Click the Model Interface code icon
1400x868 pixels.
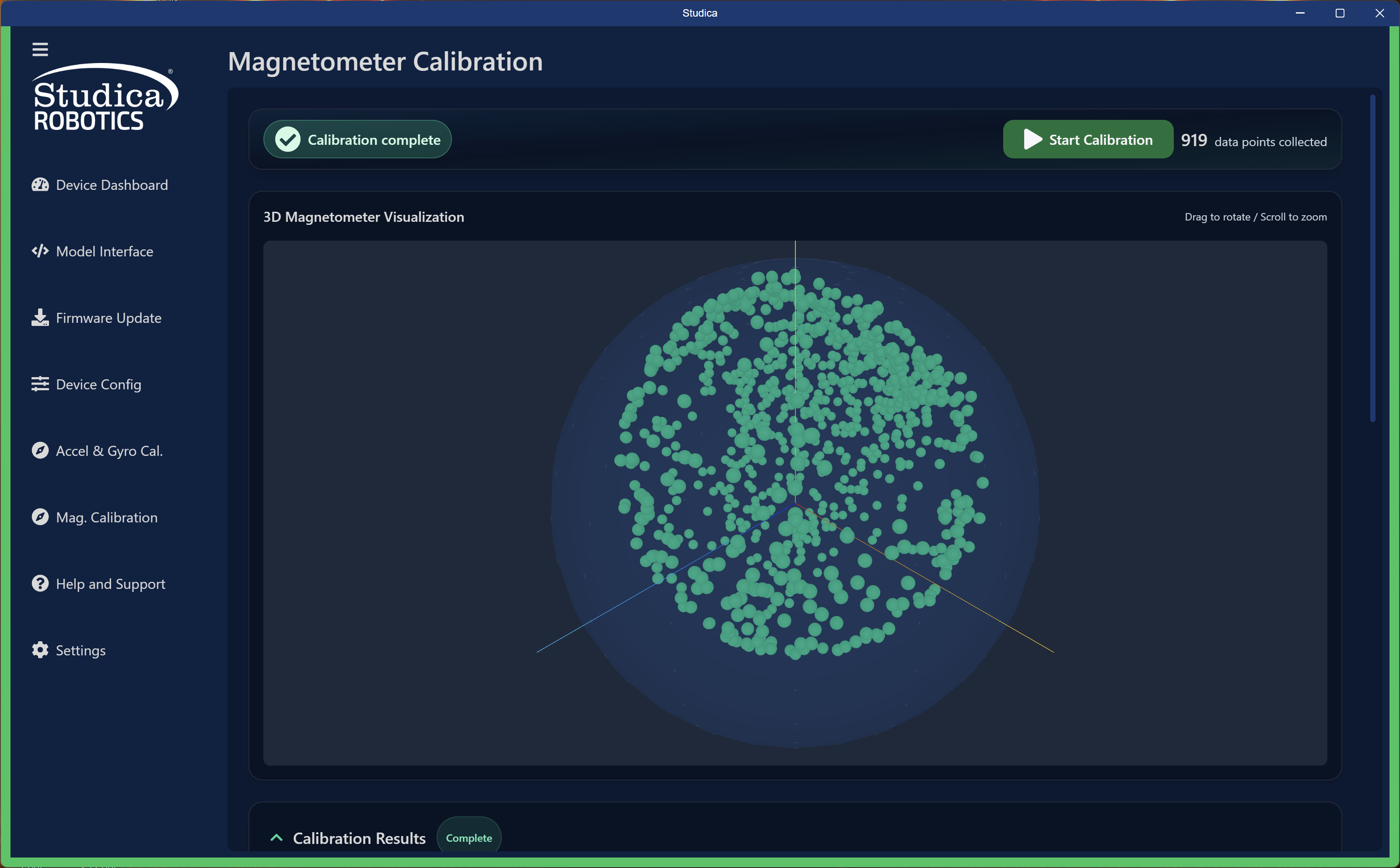pyautogui.click(x=40, y=252)
